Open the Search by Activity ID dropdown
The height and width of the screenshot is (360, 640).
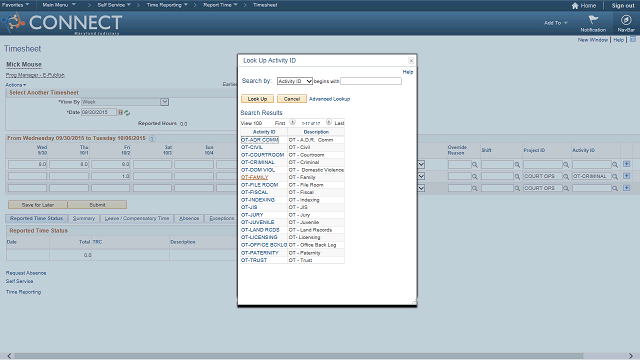pos(295,81)
